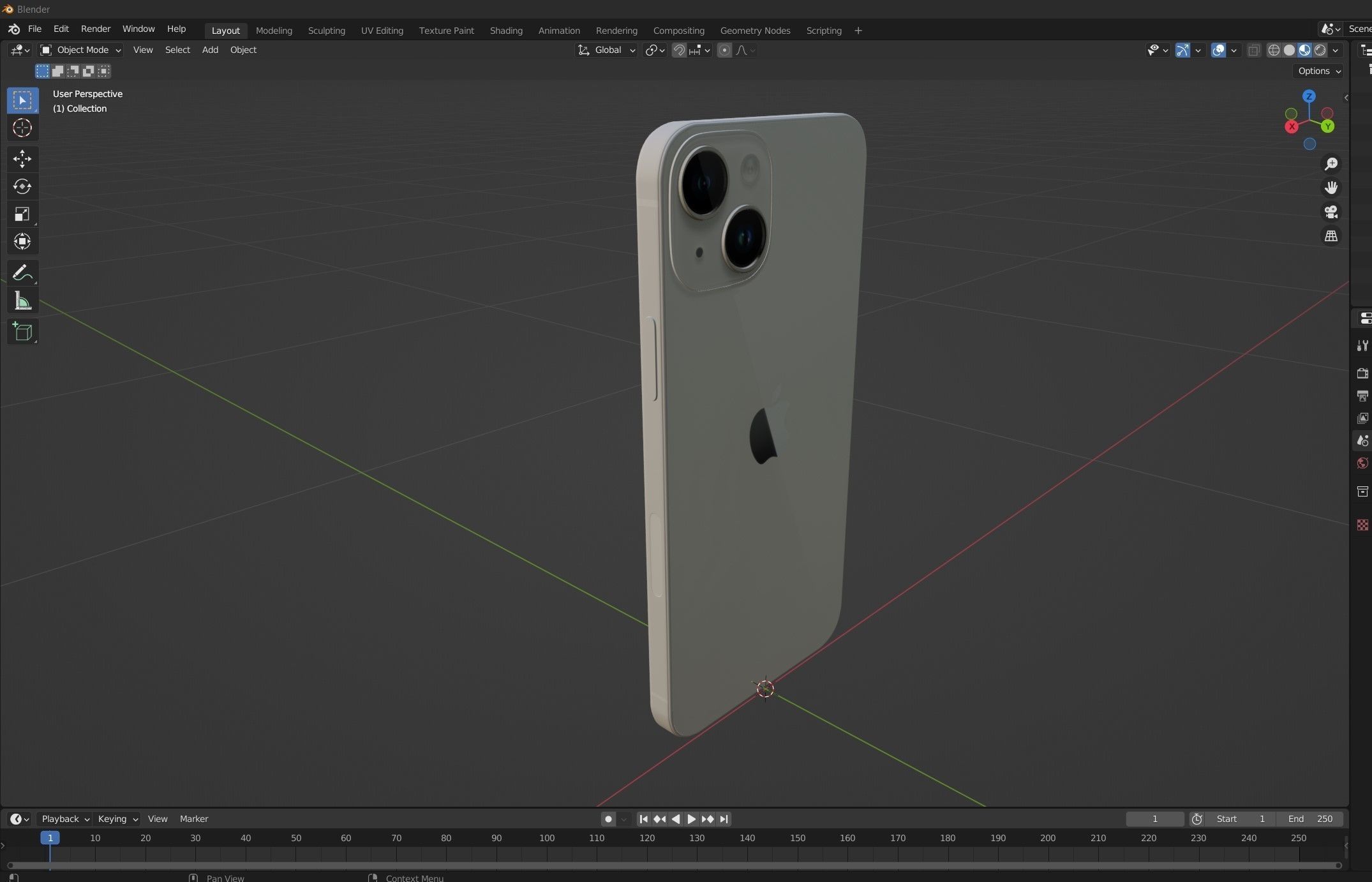The image size is (1372, 882).
Task: Open the World properties tab icon
Action: [x=1362, y=463]
